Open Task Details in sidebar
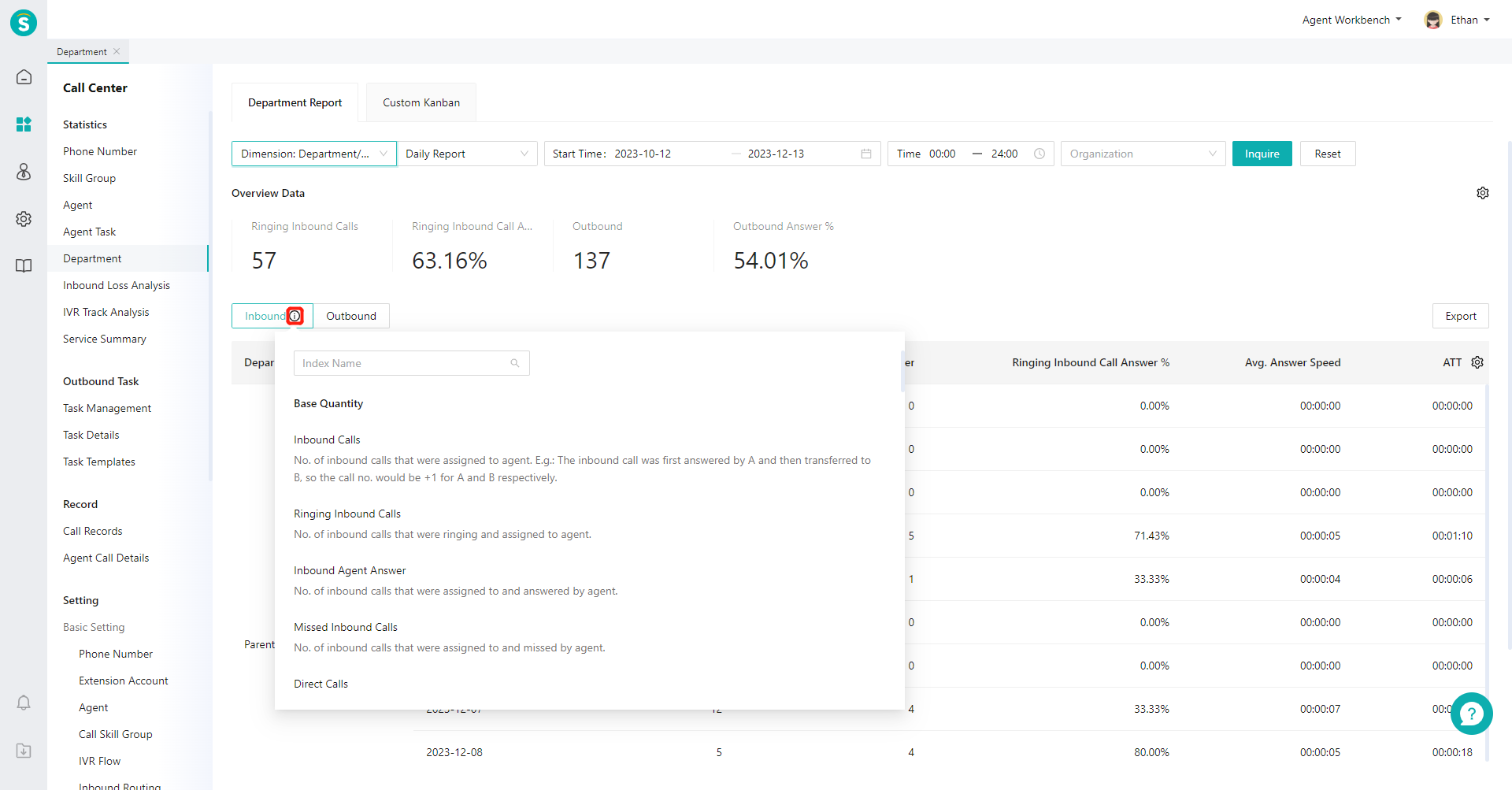This screenshot has width=1512, height=790. (x=91, y=435)
